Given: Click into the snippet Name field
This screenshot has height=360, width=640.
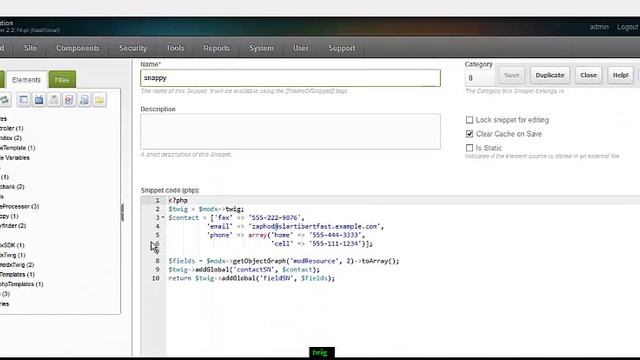Looking at the screenshot, I should tap(291, 78).
